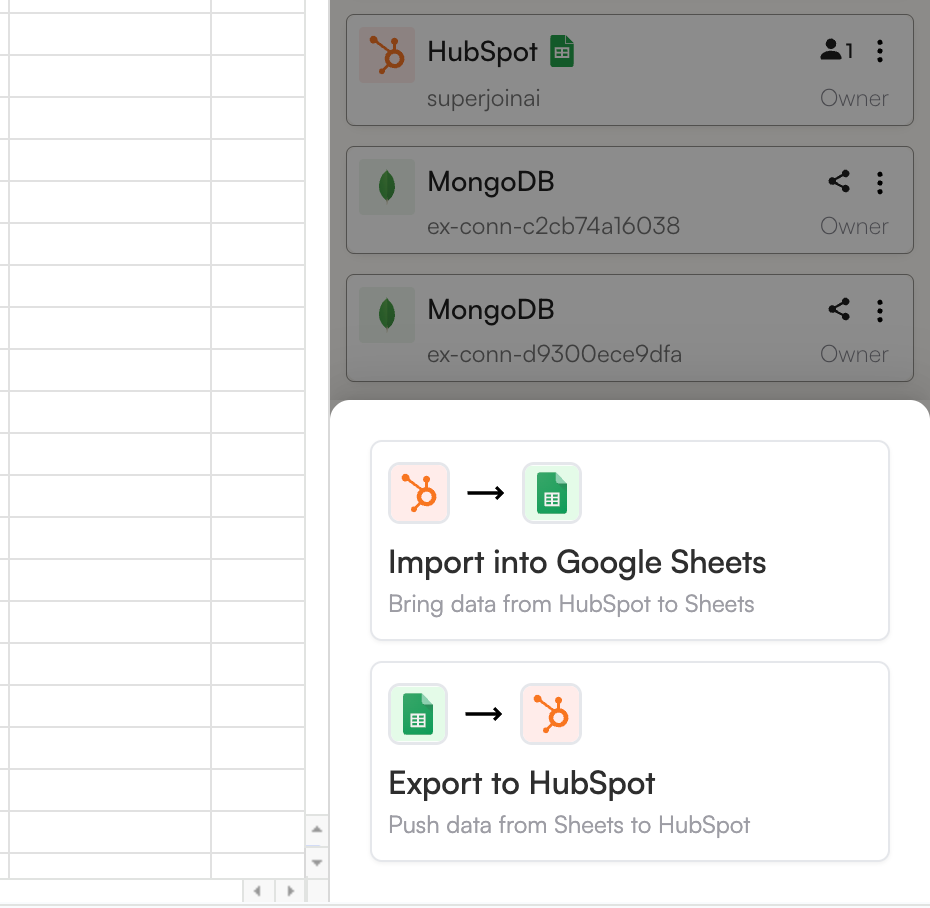Viewport: 930px width, 908px height.
Task: Click HubSpot destination icon in the Export card
Action: click(551, 714)
